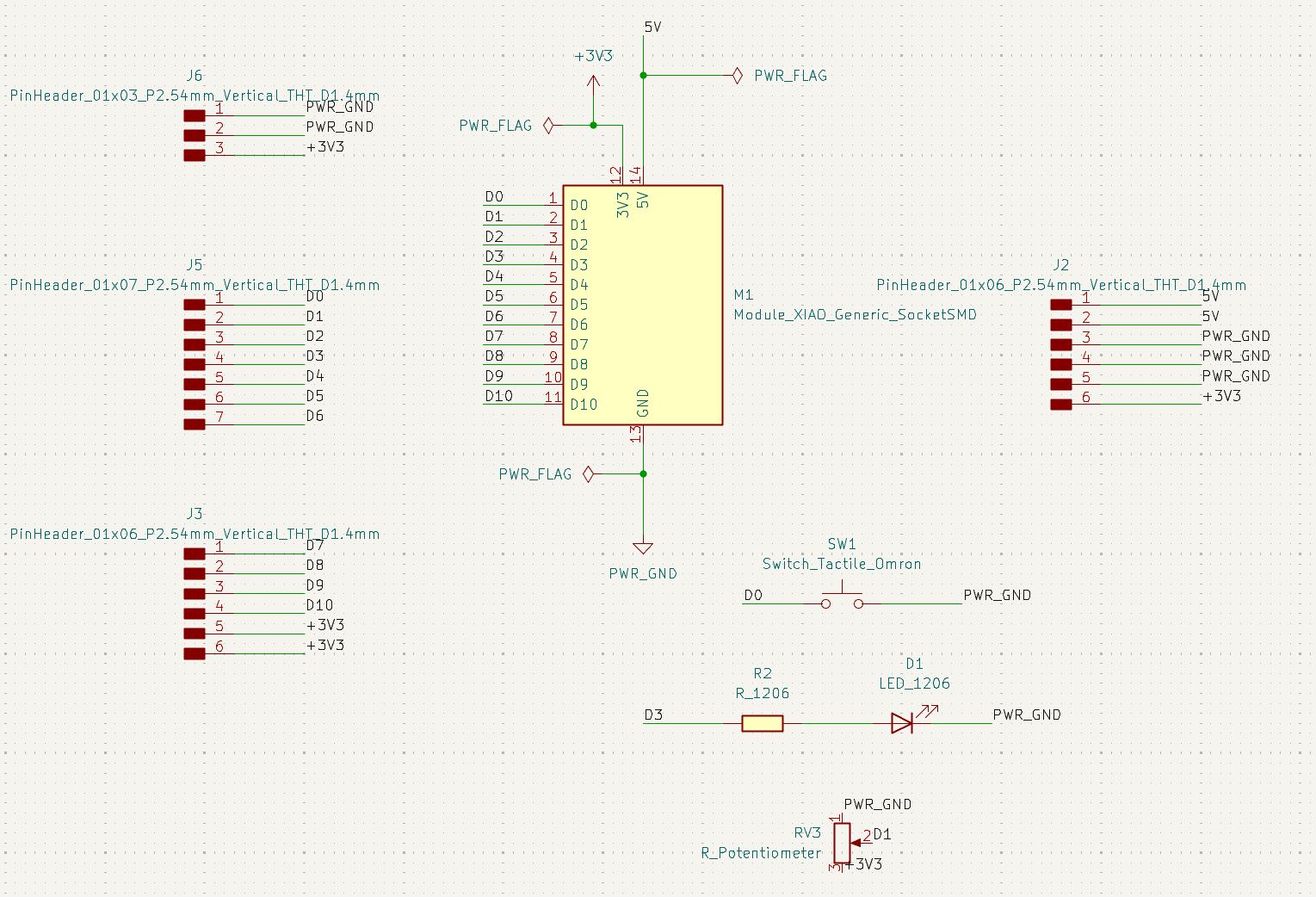Click the PWR_FLAG symbol near the 5V rail
The image size is (1316, 897).
pyautogui.click(x=736, y=76)
